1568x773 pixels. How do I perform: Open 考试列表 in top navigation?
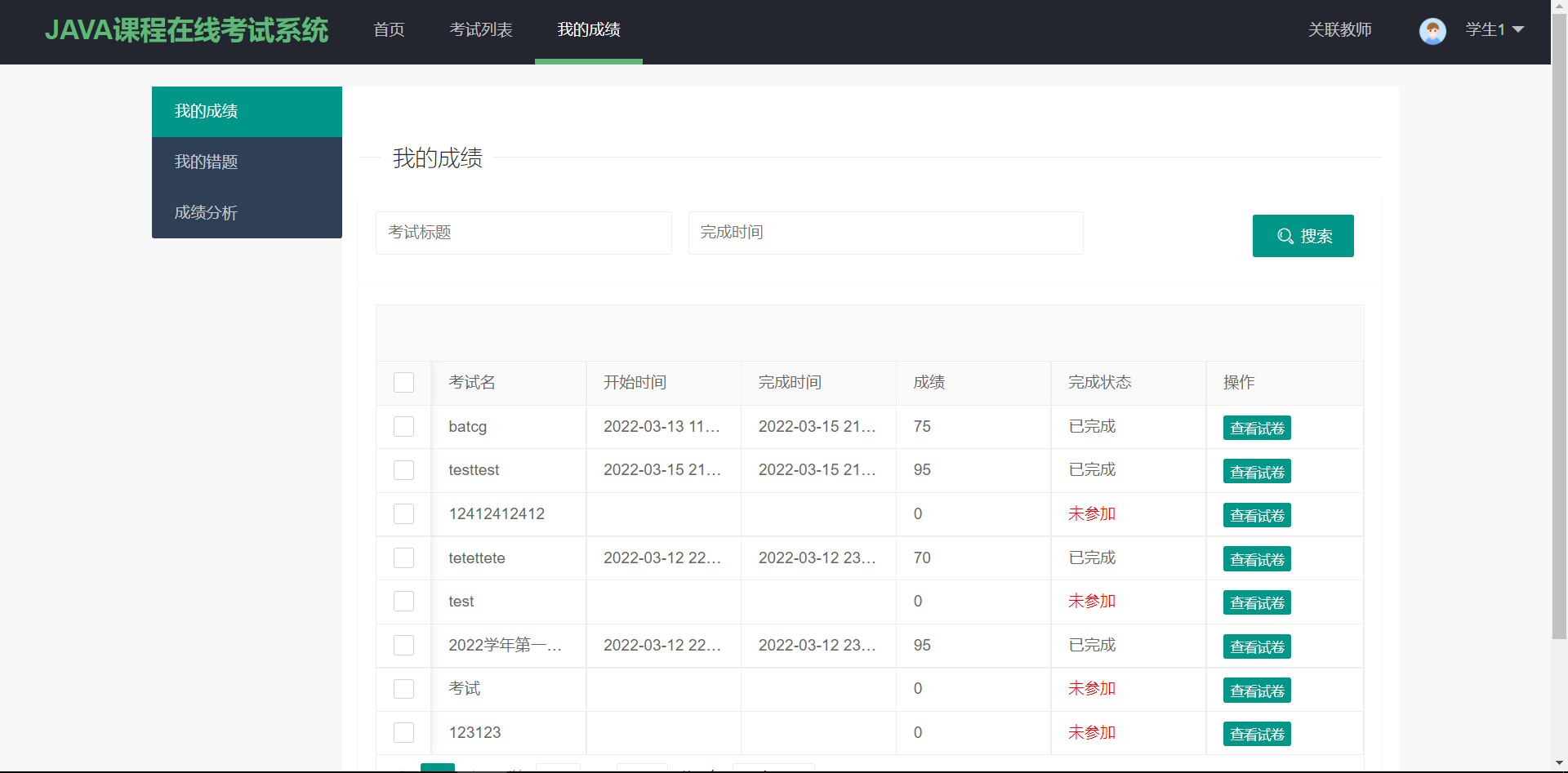tap(481, 30)
